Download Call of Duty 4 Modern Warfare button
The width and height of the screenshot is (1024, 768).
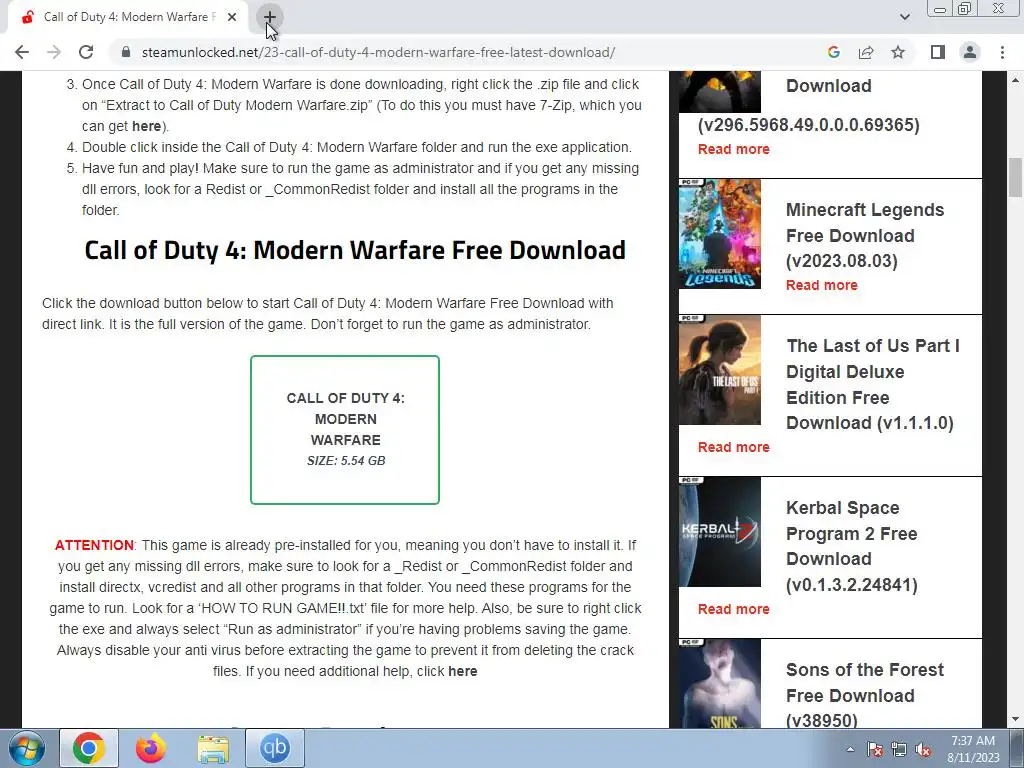tap(345, 430)
